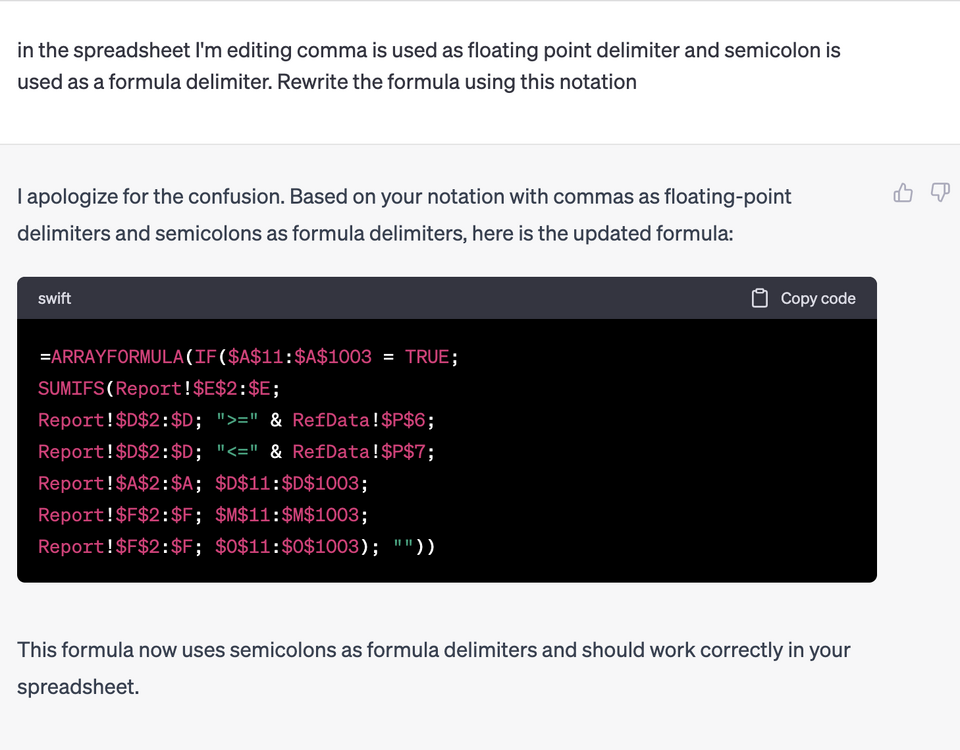
Task: Click the 'I apologize for the confusion' paragraph
Action: 404,215
